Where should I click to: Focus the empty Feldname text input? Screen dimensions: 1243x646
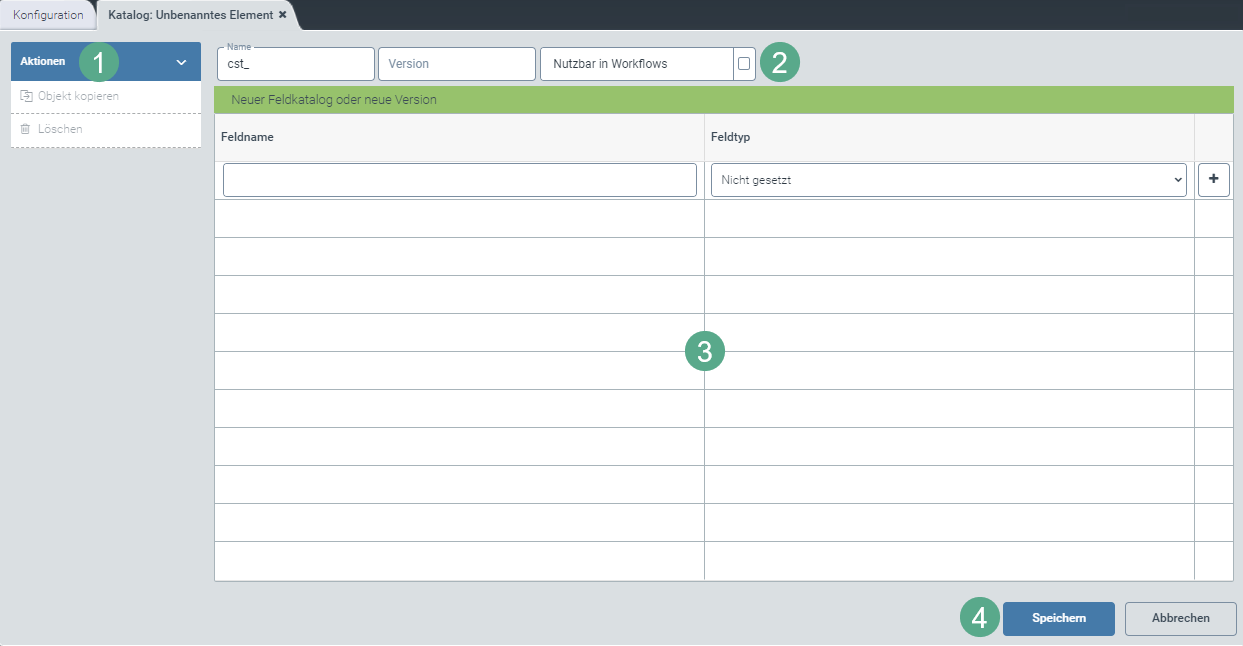pos(459,180)
